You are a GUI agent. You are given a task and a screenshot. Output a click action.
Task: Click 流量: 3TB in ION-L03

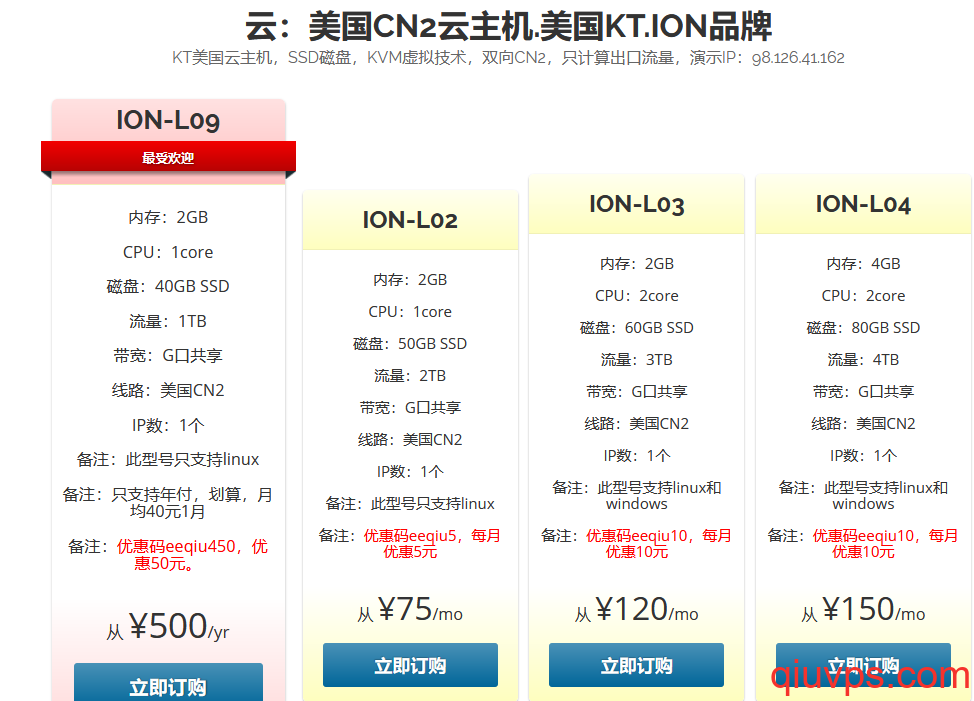click(636, 360)
